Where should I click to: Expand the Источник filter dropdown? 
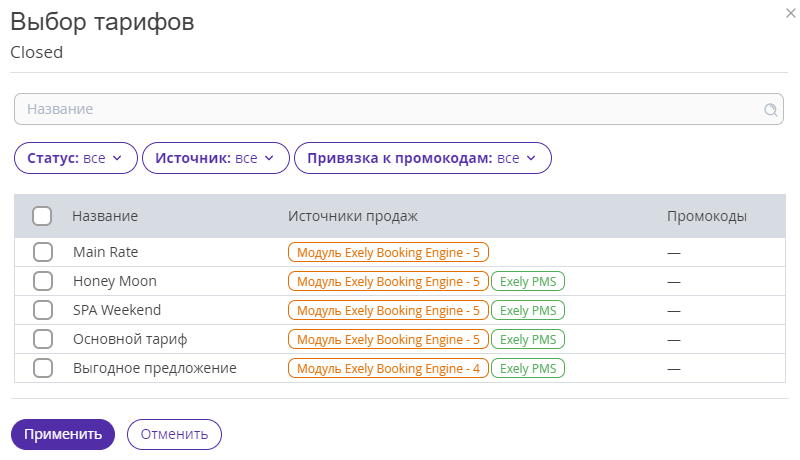click(216, 158)
